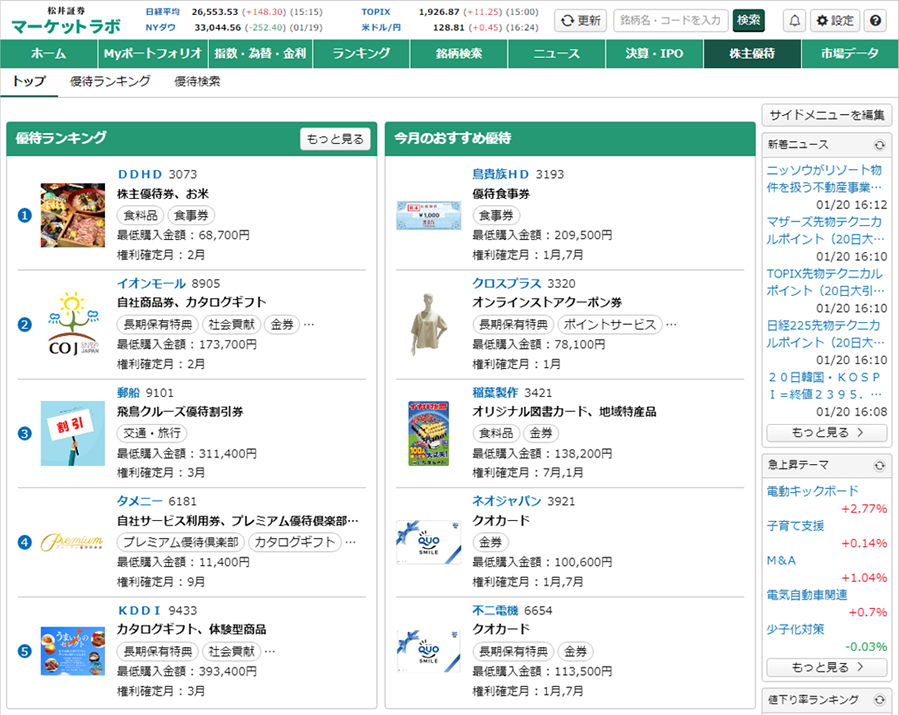
Task: Click the 不二電機 QUO card thumbnail
Action: point(429,651)
